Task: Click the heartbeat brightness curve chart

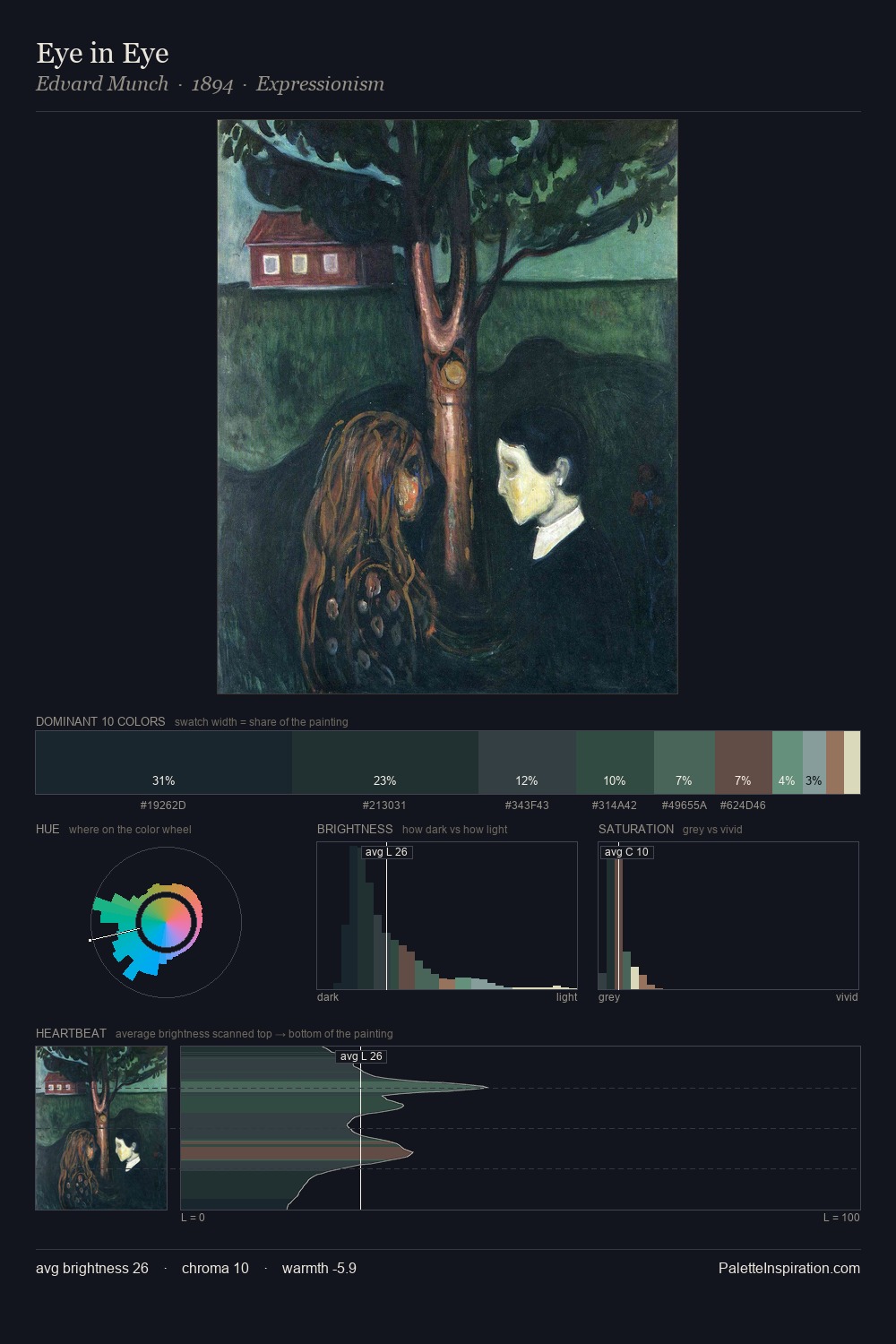Action: (x=521, y=1128)
